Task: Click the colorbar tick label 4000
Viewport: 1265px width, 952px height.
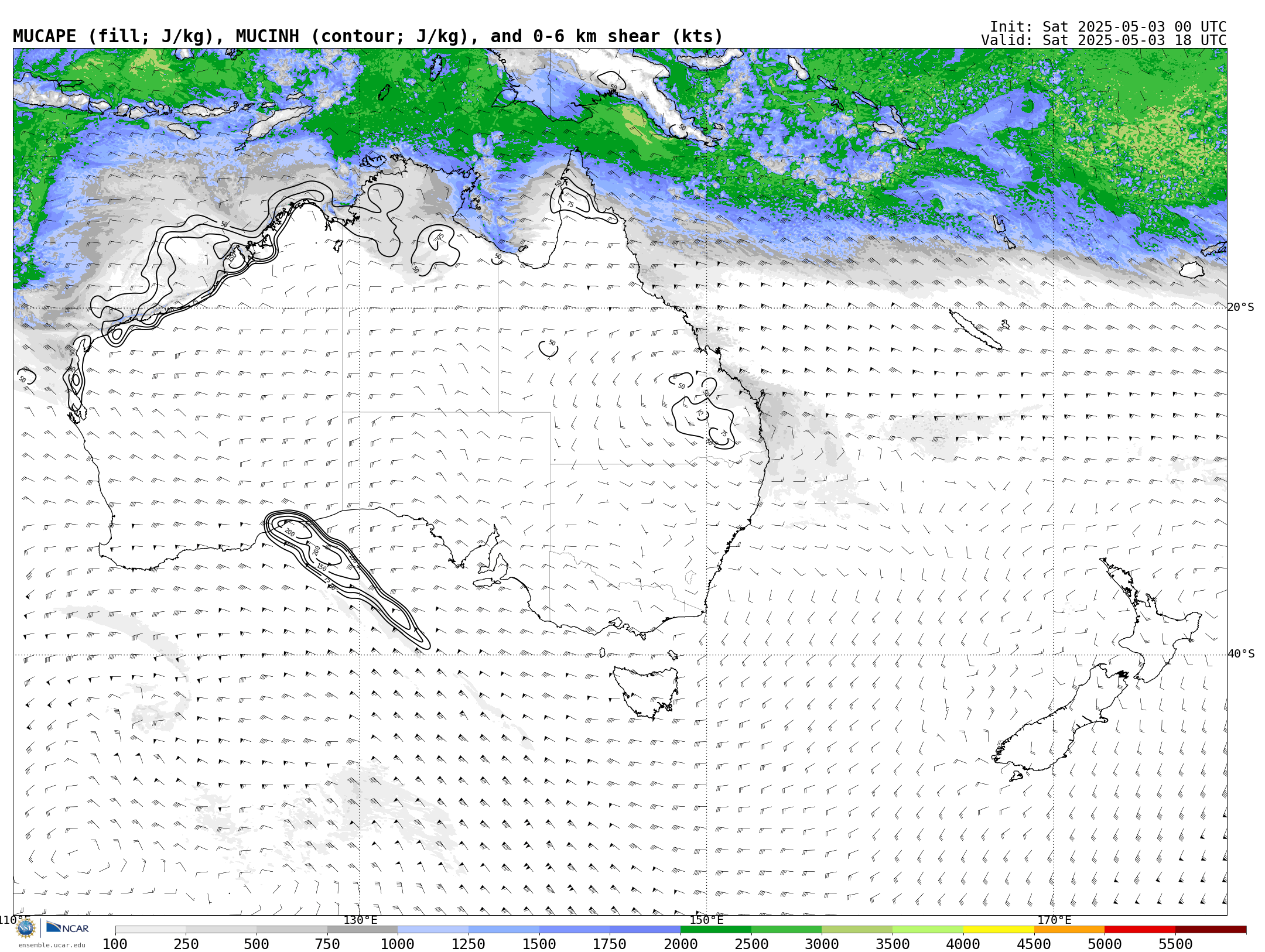Action: click(x=963, y=944)
